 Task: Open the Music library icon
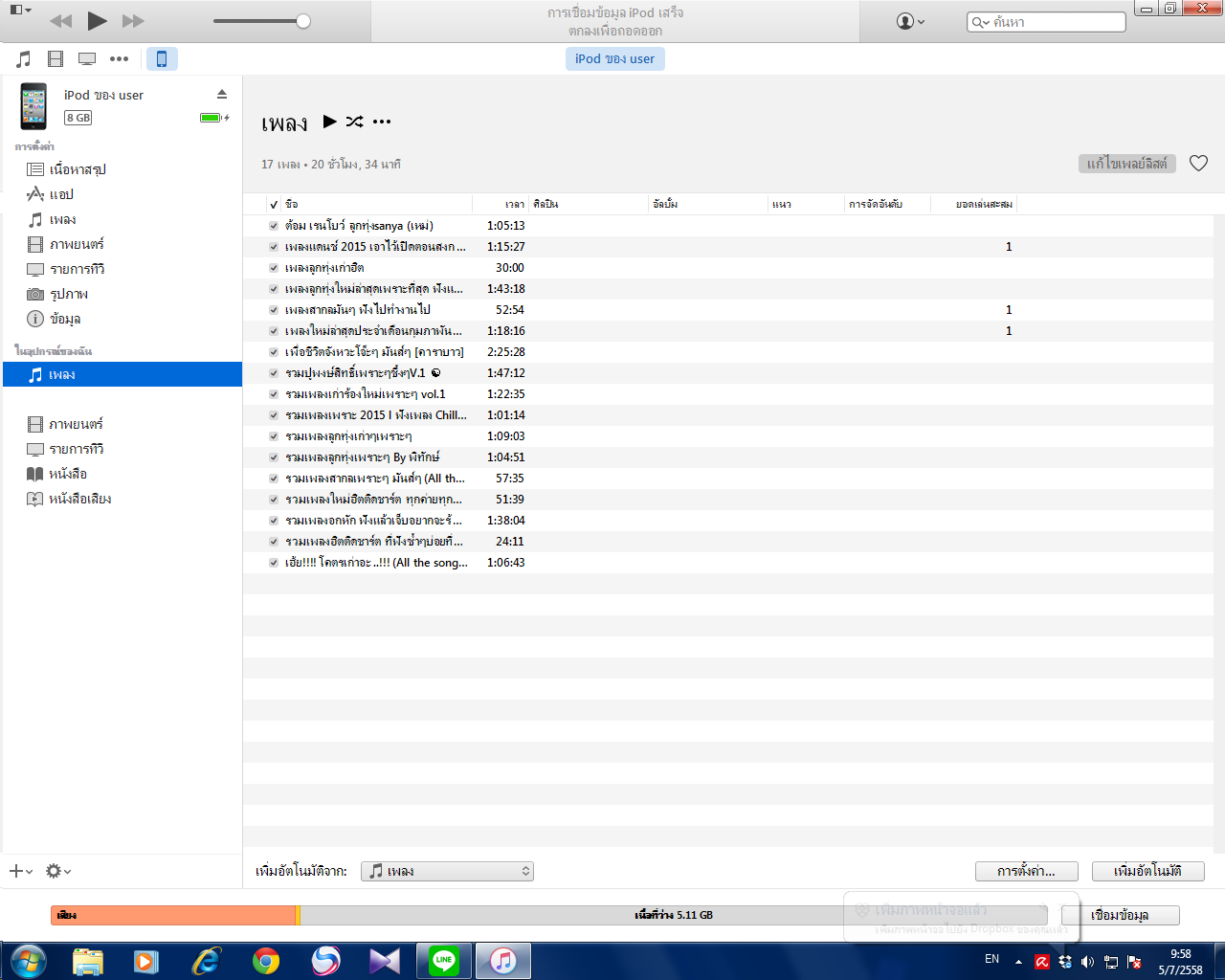(x=24, y=59)
